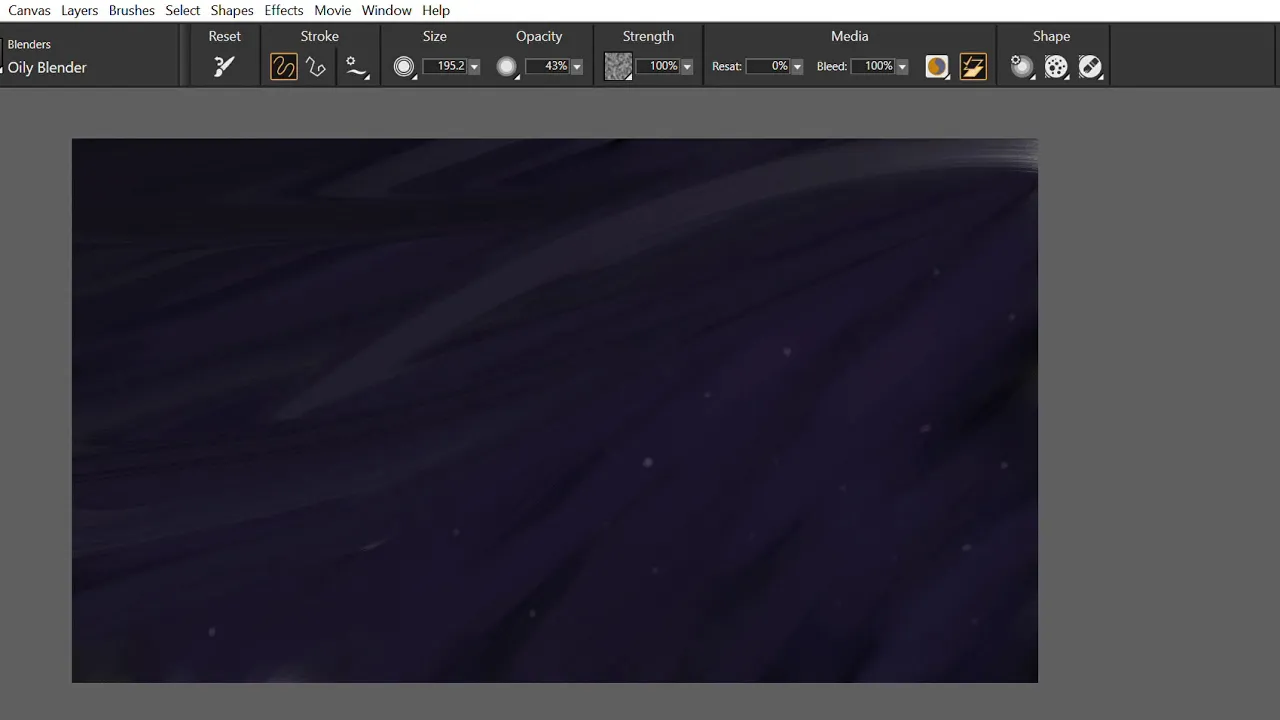The width and height of the screenshot is (1280, 720).
Task: Select the straight line stroke icon
Action: coord(316,67)
